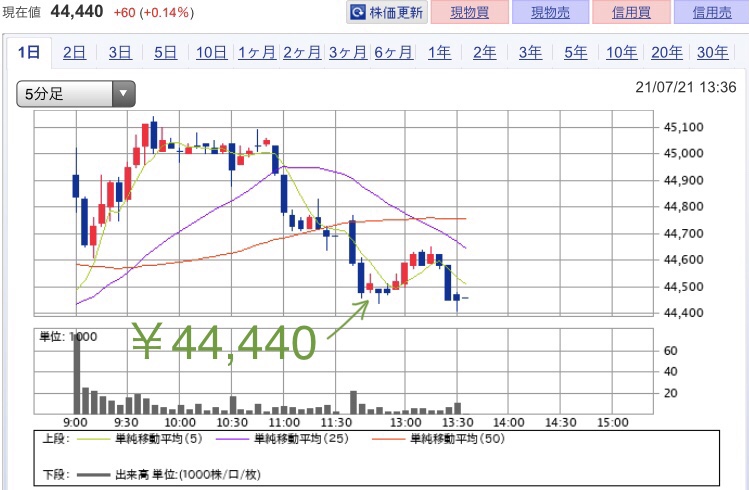Click the +60 (+0.14%) change value
Screen dimensions: 749x490
154,12
